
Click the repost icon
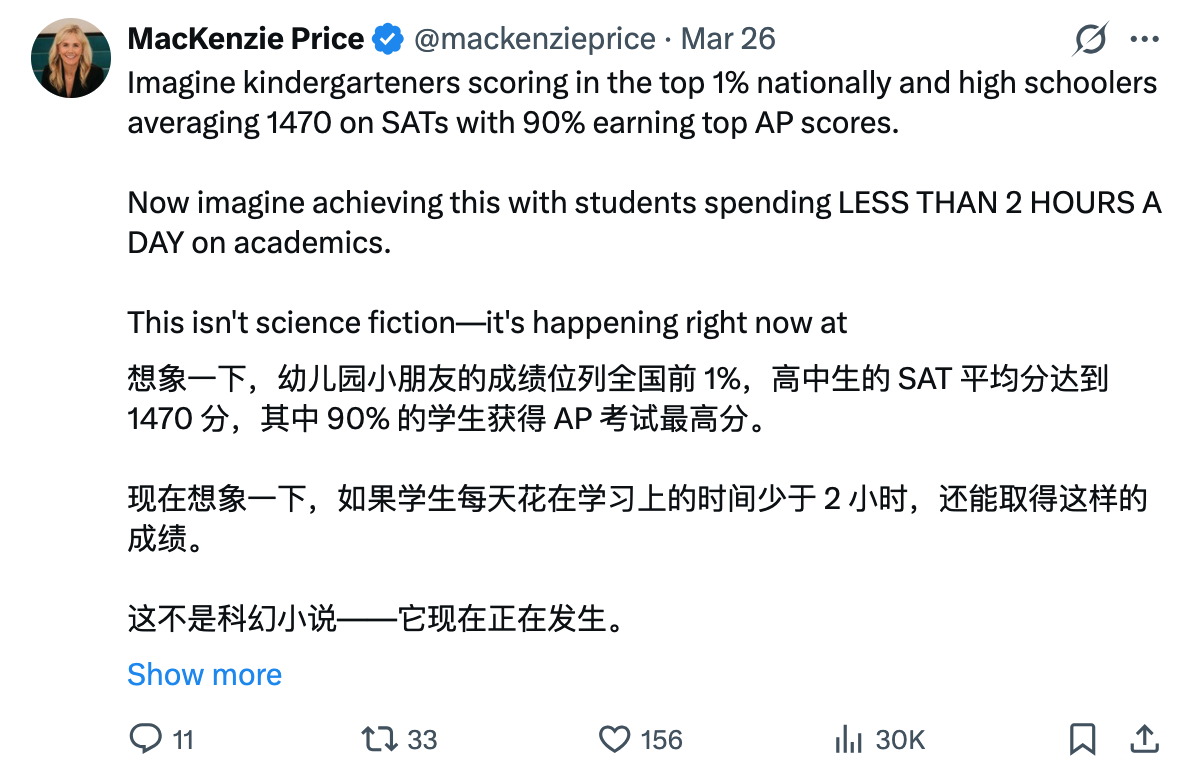[379, 740]
